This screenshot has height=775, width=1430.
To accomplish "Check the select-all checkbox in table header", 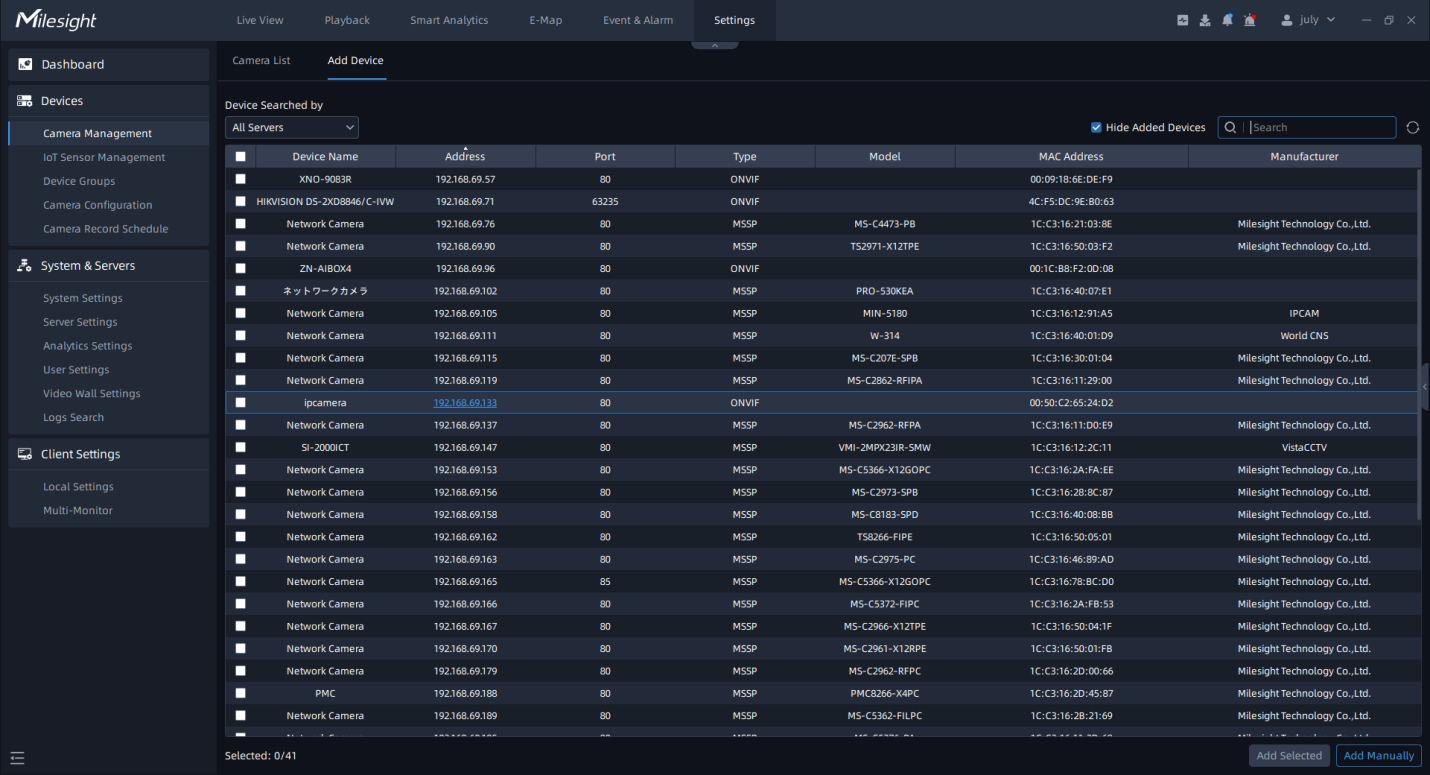I will pyautogui.click(x=240, y=157).
